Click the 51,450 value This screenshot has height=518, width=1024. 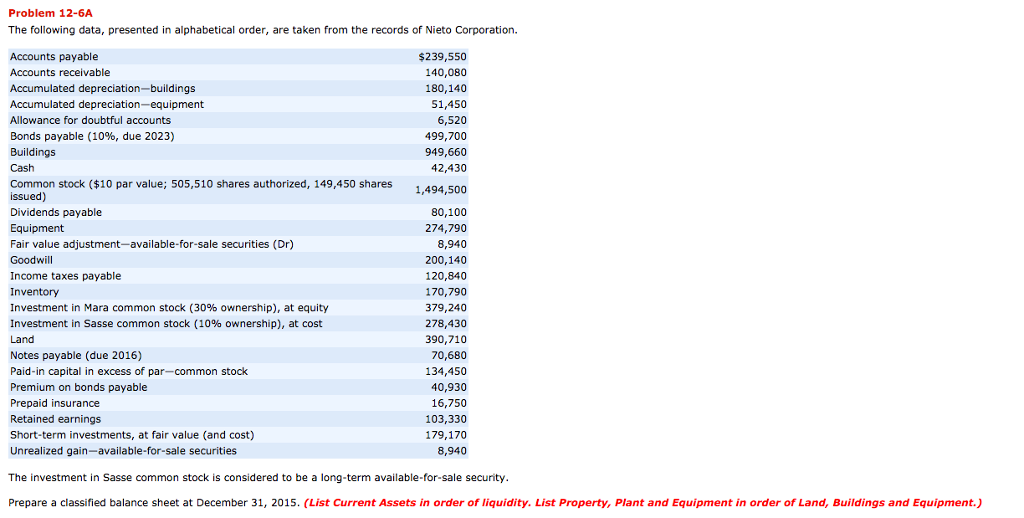click(449, 105)
